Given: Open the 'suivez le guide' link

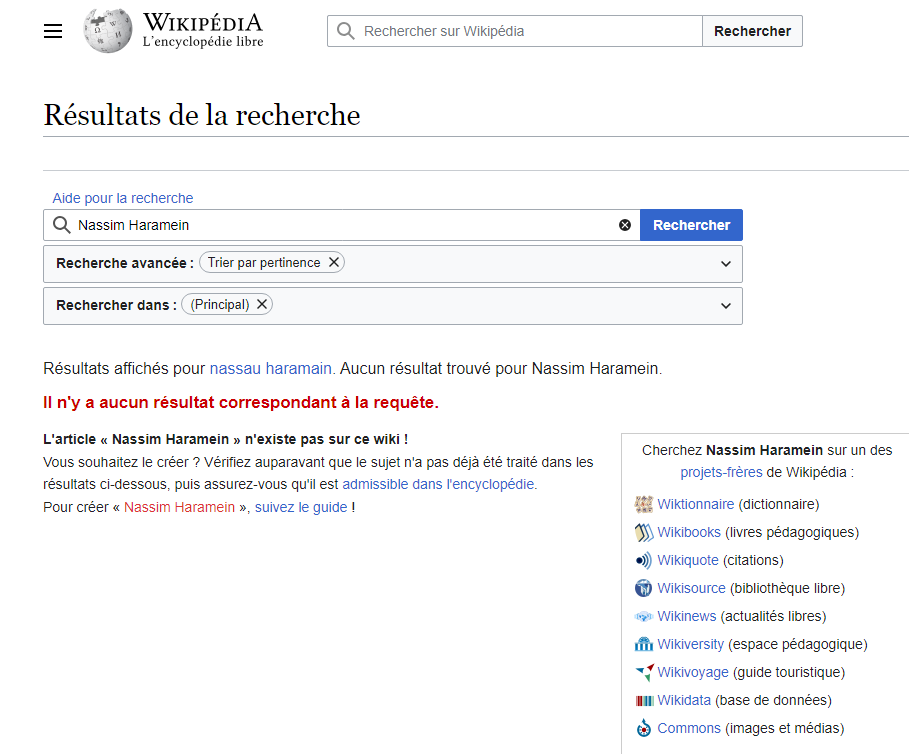Looking at the screenshot, I should [x=301, y=507].
